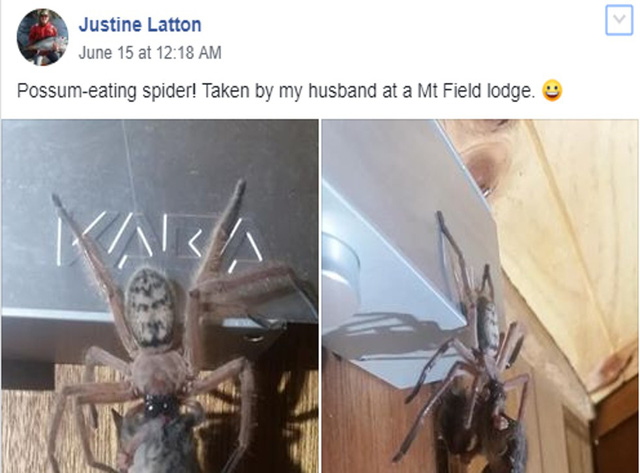Click the grinning emoji in the post
Screen dimensions: 640x473
coord(552,91)
